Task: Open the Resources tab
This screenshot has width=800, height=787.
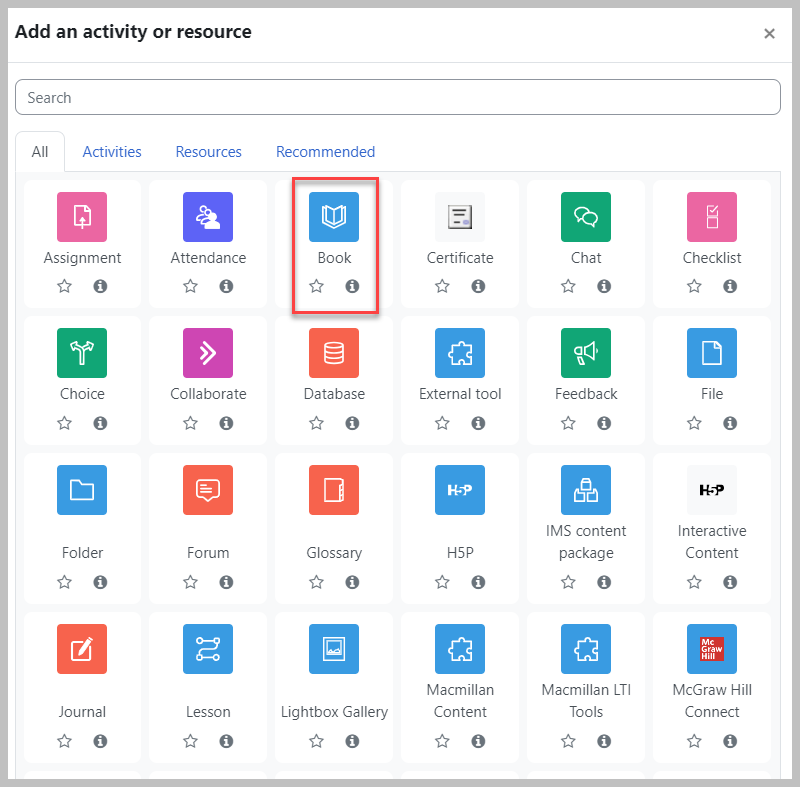Action: point(208,151)
